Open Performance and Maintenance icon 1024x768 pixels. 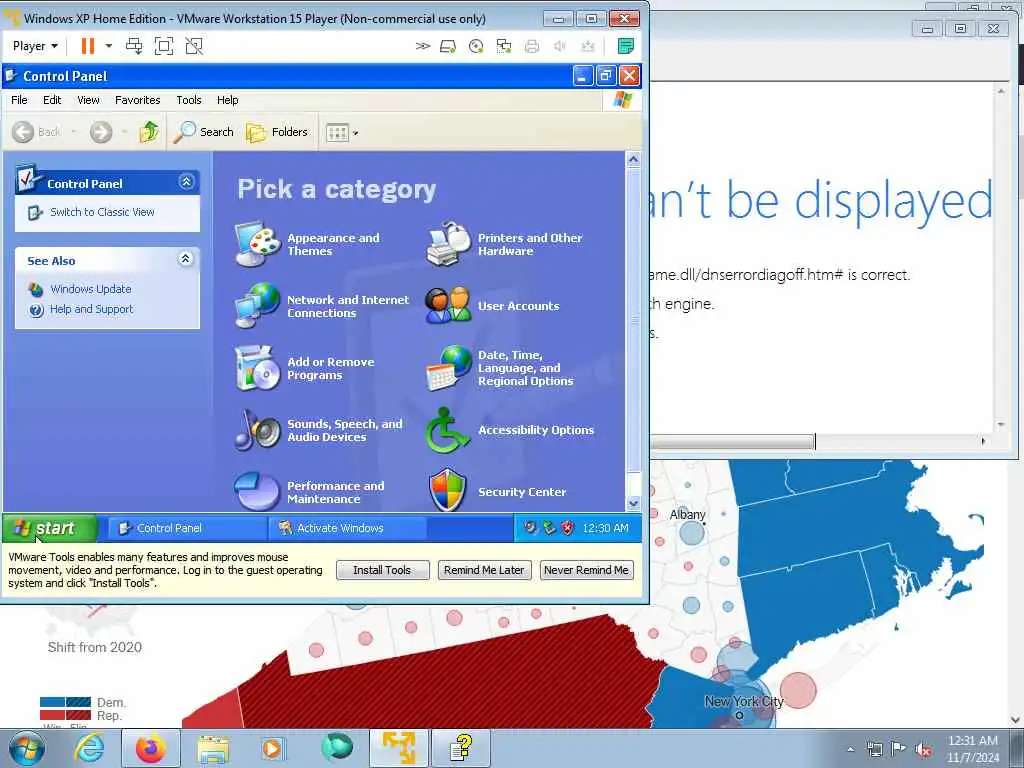click(x=257, y=491)
